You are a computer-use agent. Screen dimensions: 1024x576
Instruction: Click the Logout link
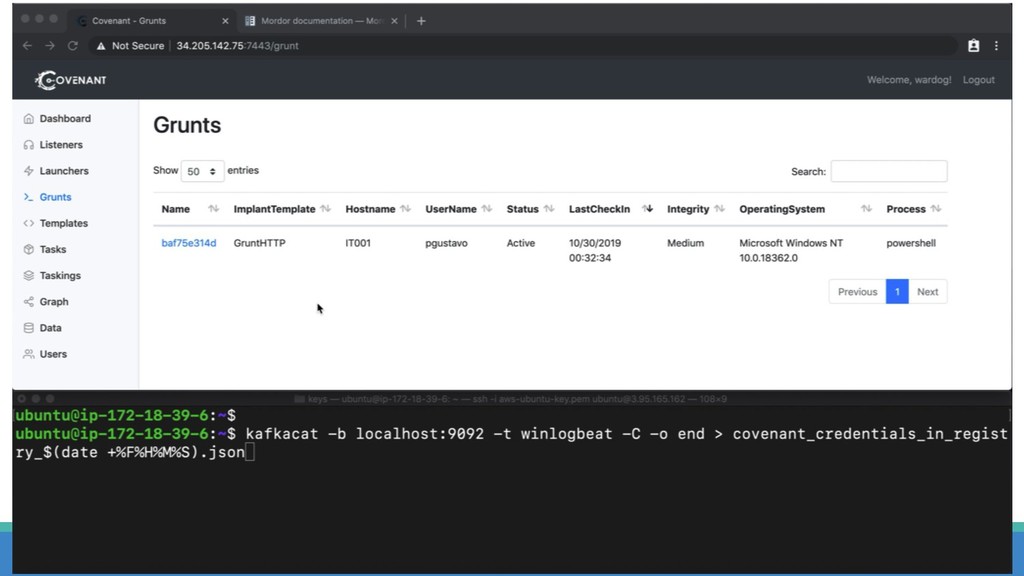point(978,80)
